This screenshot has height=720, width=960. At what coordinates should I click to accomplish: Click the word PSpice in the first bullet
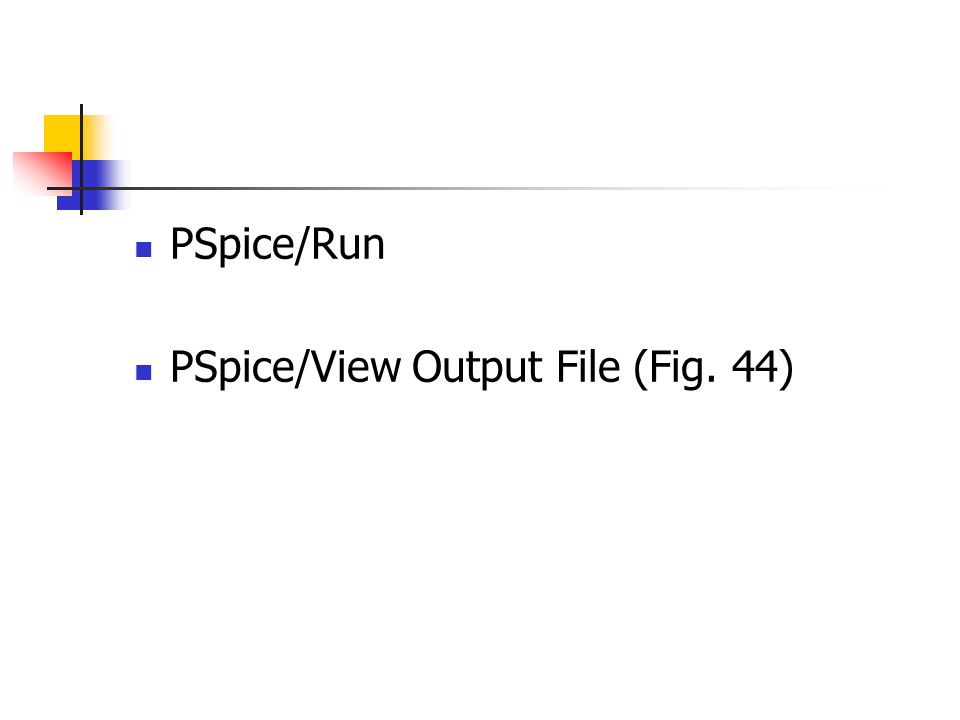pos(232,246)
